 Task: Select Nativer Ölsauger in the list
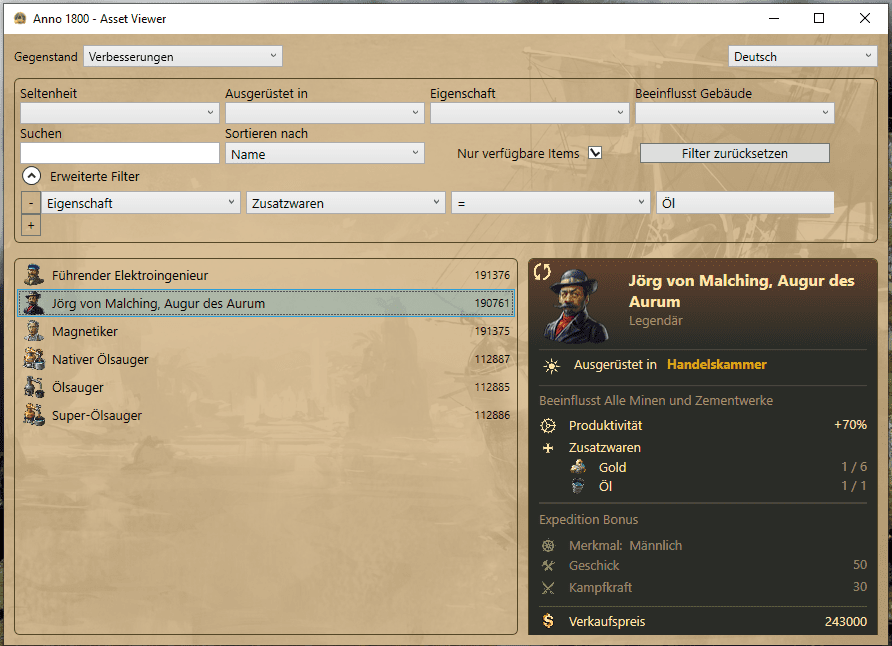pos(266,359)
